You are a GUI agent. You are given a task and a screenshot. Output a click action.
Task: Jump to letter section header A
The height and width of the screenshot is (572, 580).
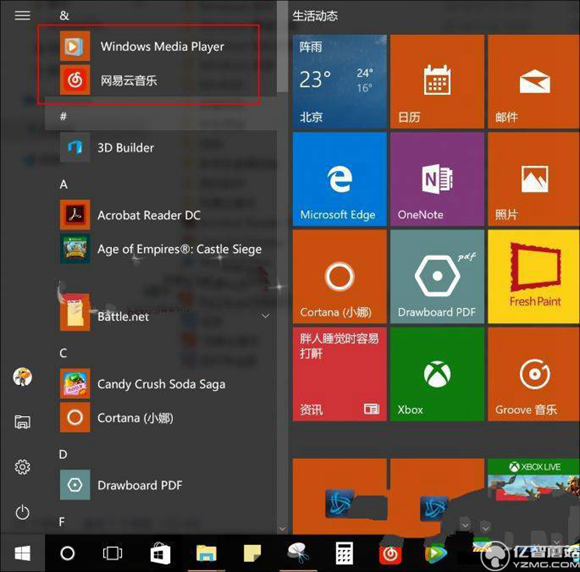coord(64,184)
